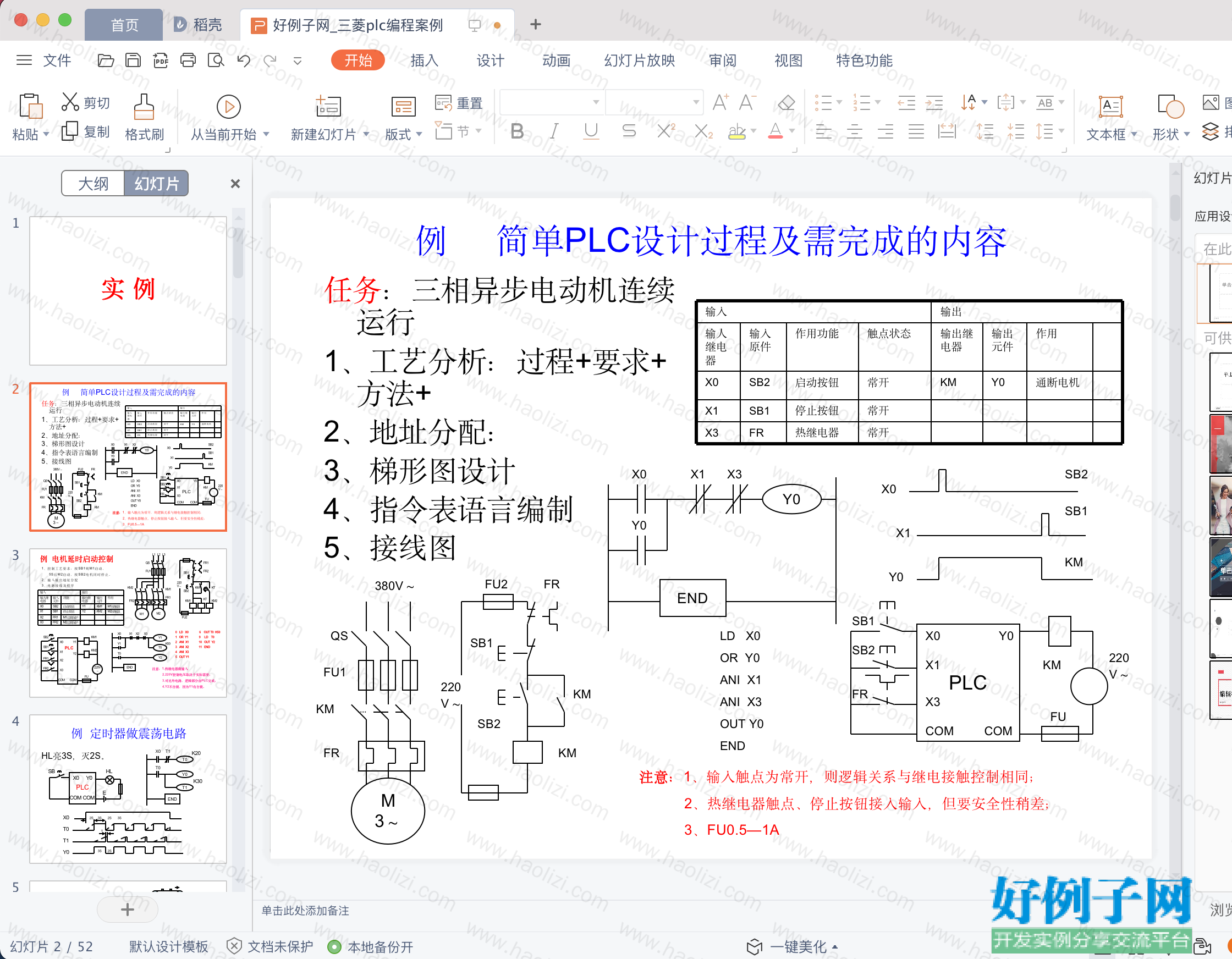Start slideshow from current slide
1232x959 pixels.
[x=228, y=107]
